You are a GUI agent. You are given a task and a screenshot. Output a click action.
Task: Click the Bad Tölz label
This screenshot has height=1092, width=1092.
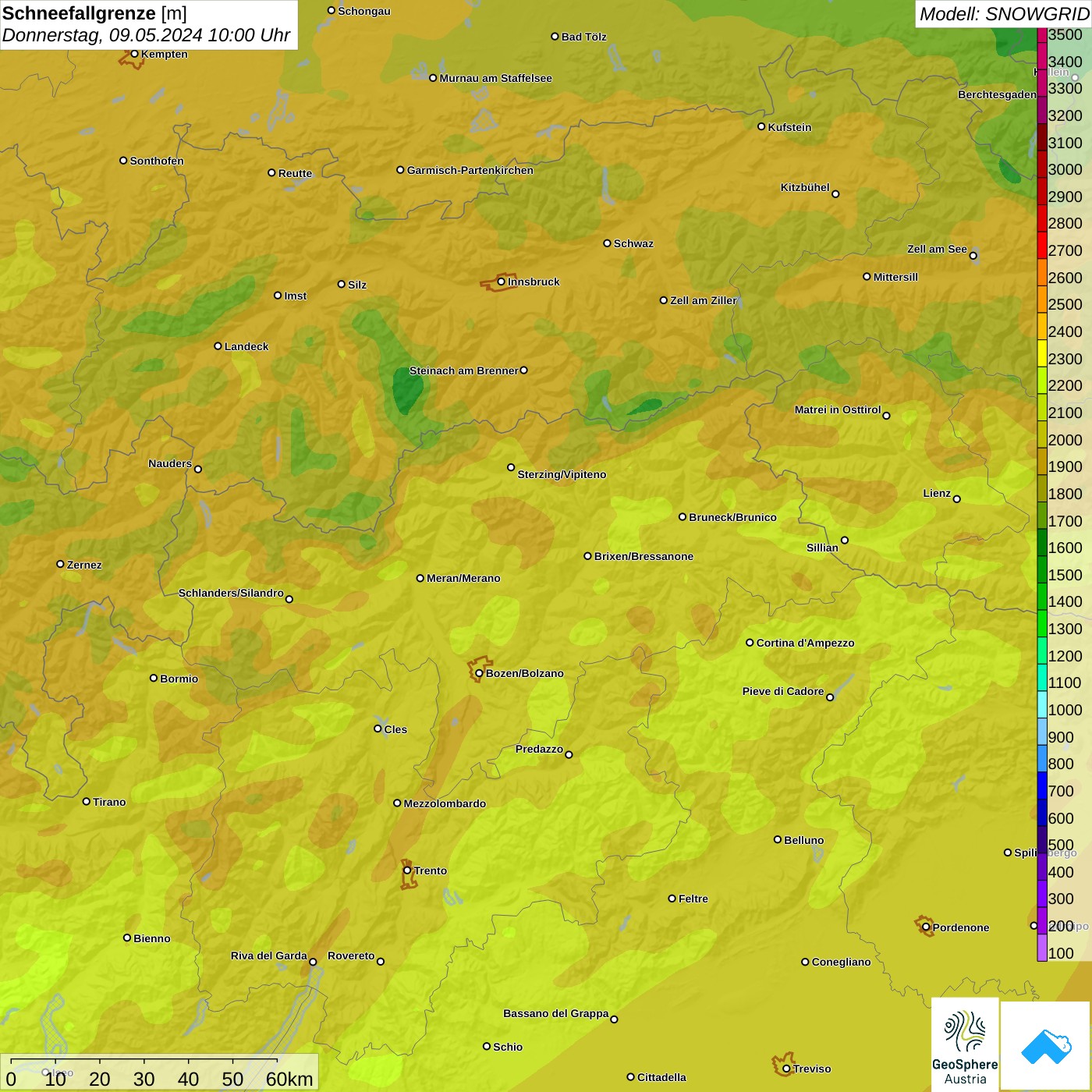coord(583,37)
